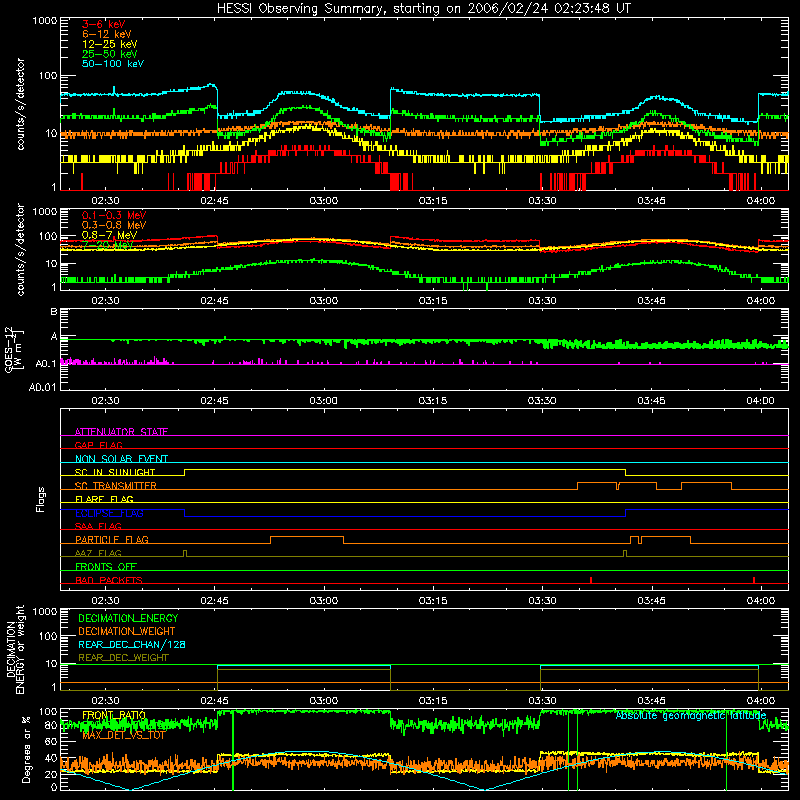Select the A0.1 tick label on GOES axis
Image resolution: width=800 pixels, height=800 pixels.
(x=46, y=364)
